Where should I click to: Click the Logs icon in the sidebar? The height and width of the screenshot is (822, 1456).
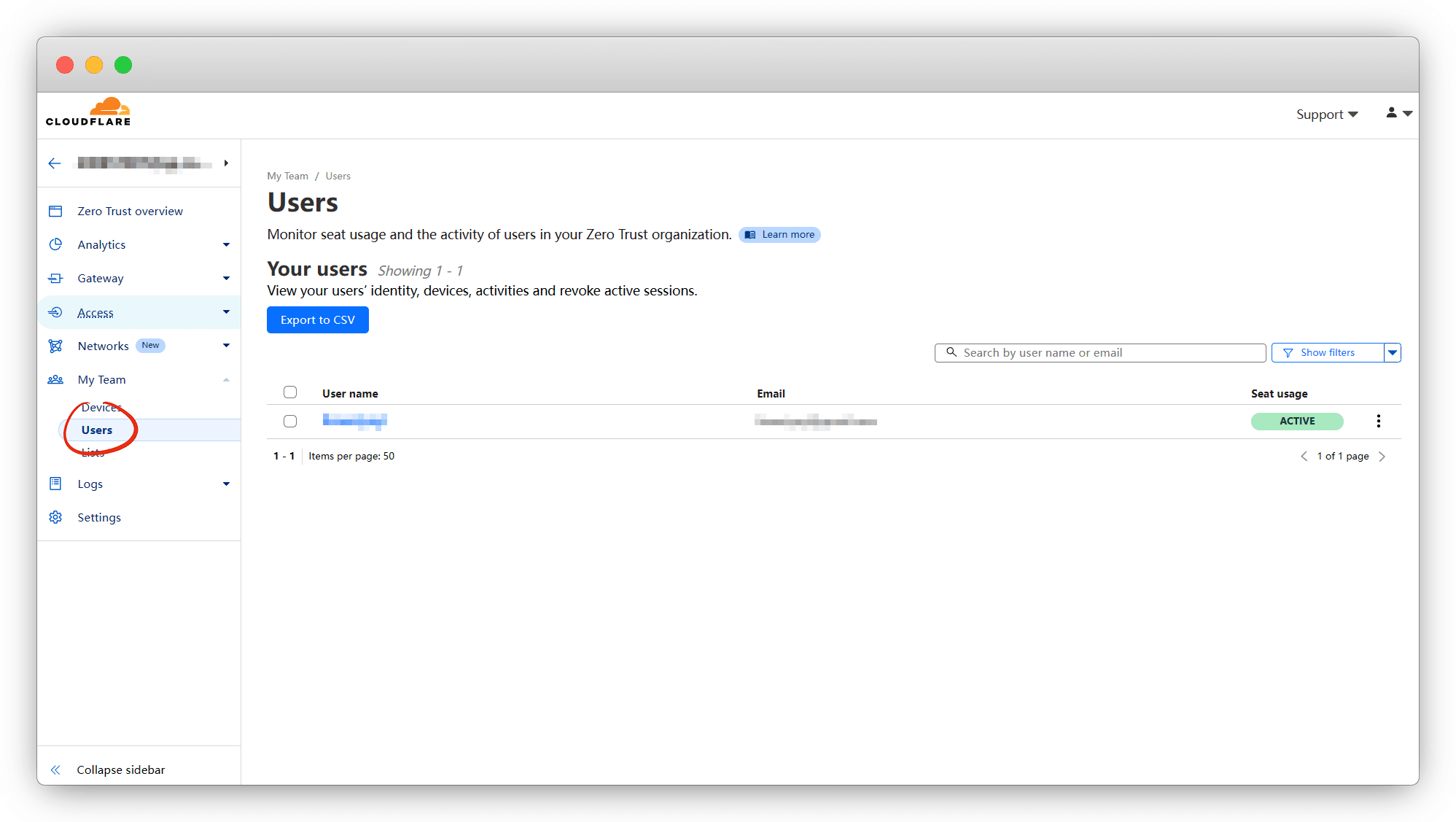click(x=55, y=484)
